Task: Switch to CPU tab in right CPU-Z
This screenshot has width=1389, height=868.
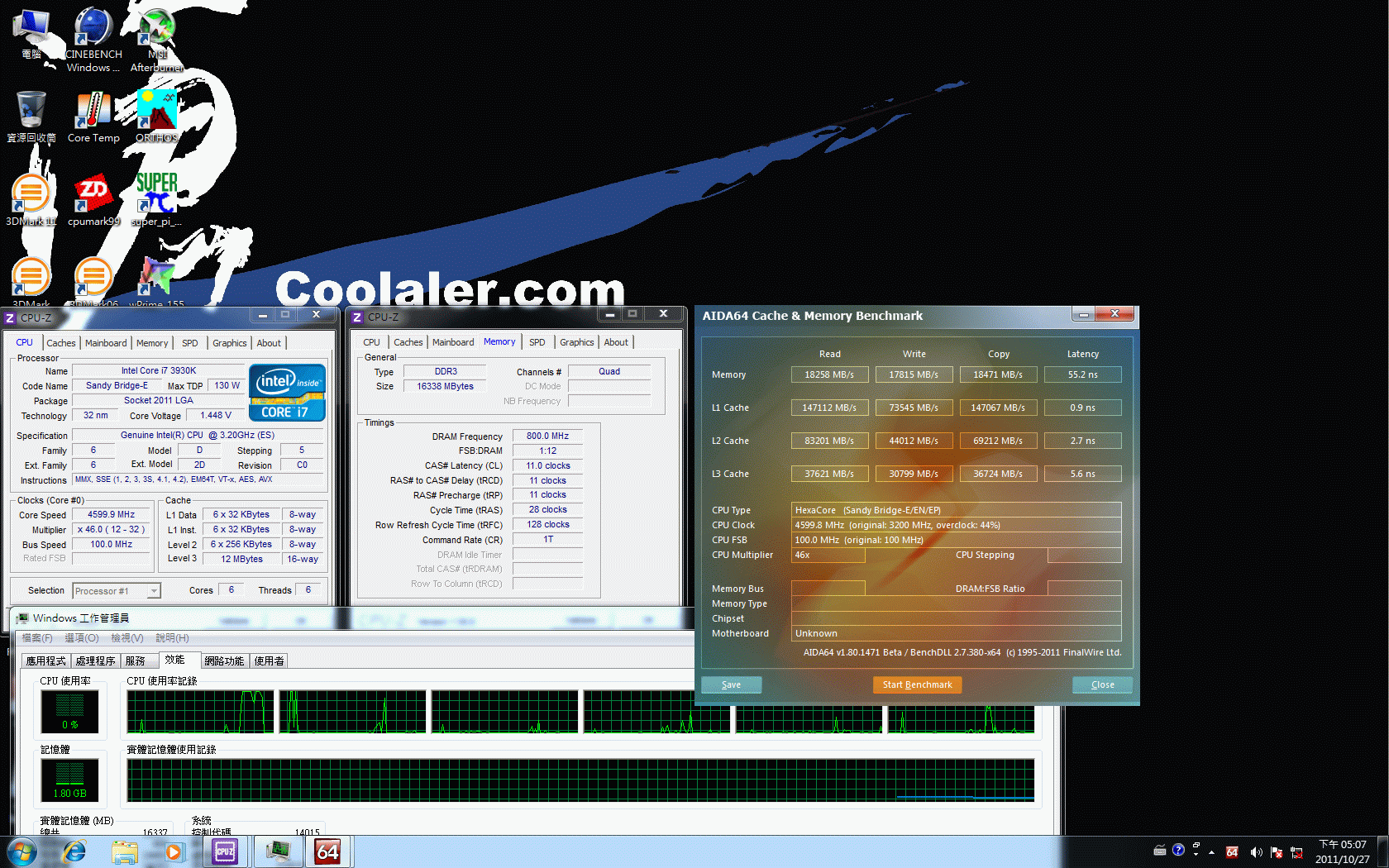Action: coord(372,342)
